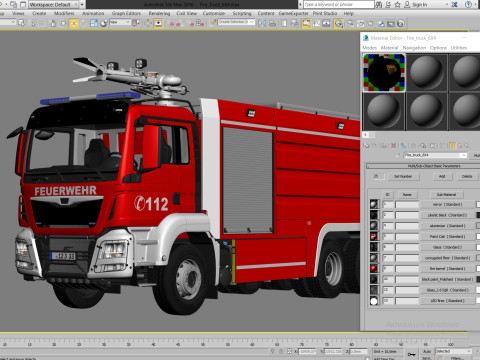480x360 pixels.
Task: Open the Scripting menu
Action: pyautogui.click(x=242, y=13)
